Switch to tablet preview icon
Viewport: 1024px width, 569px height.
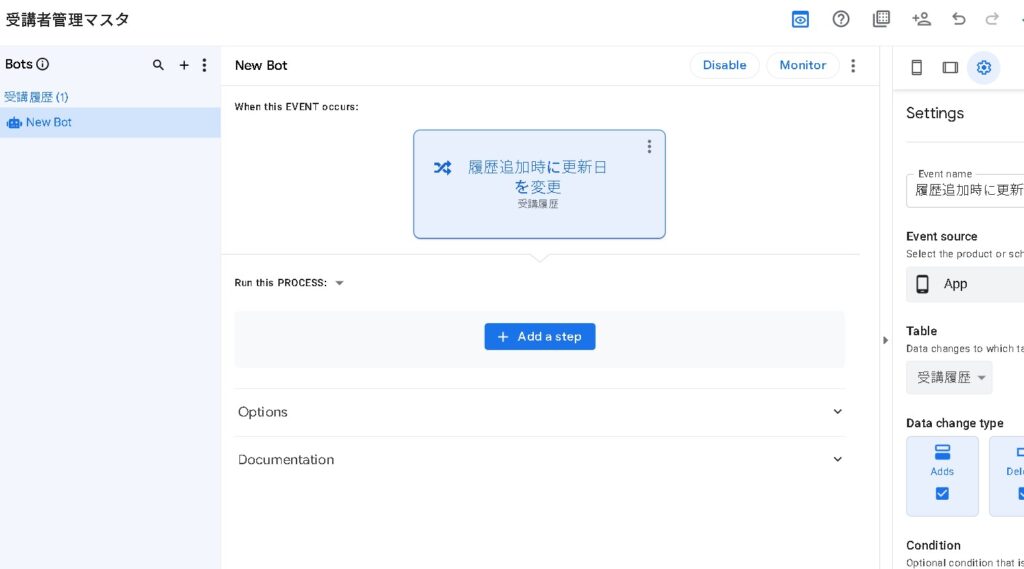[950, 67]
